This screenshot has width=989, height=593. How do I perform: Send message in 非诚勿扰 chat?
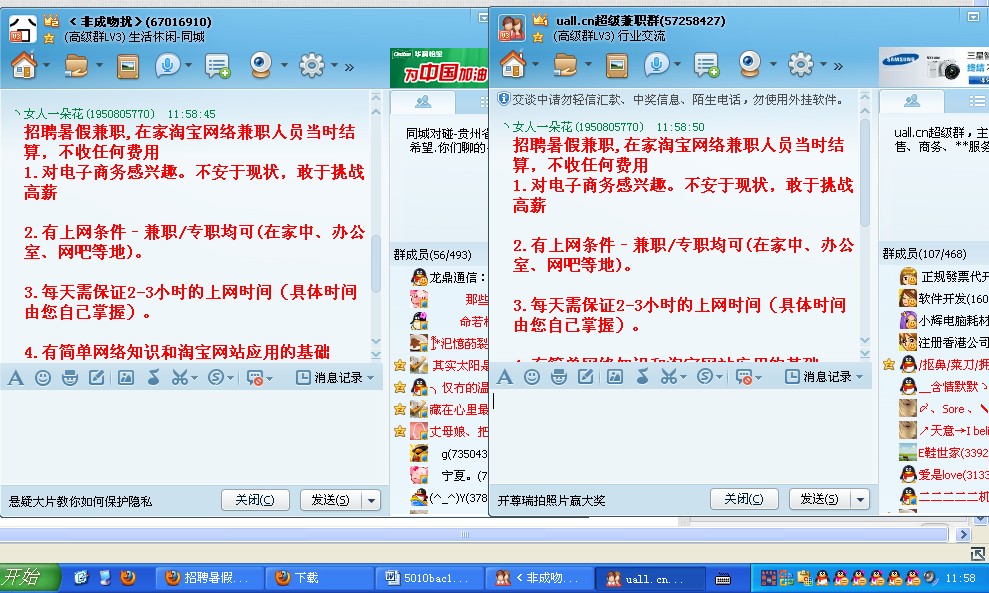pos(331,500)
